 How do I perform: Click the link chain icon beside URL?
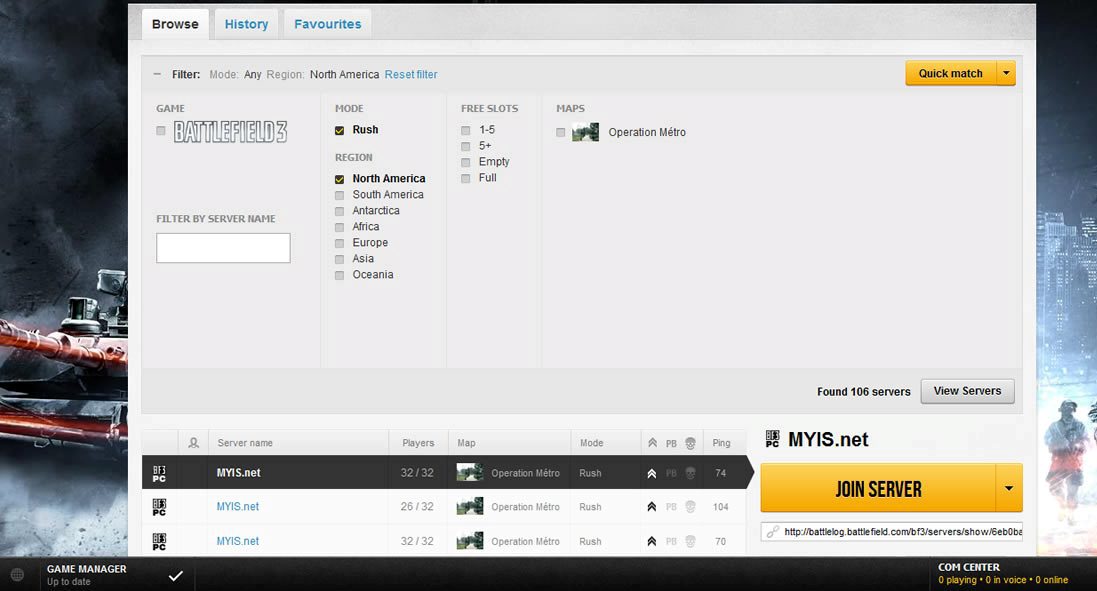pyautogui.click(x=772, y=532)
